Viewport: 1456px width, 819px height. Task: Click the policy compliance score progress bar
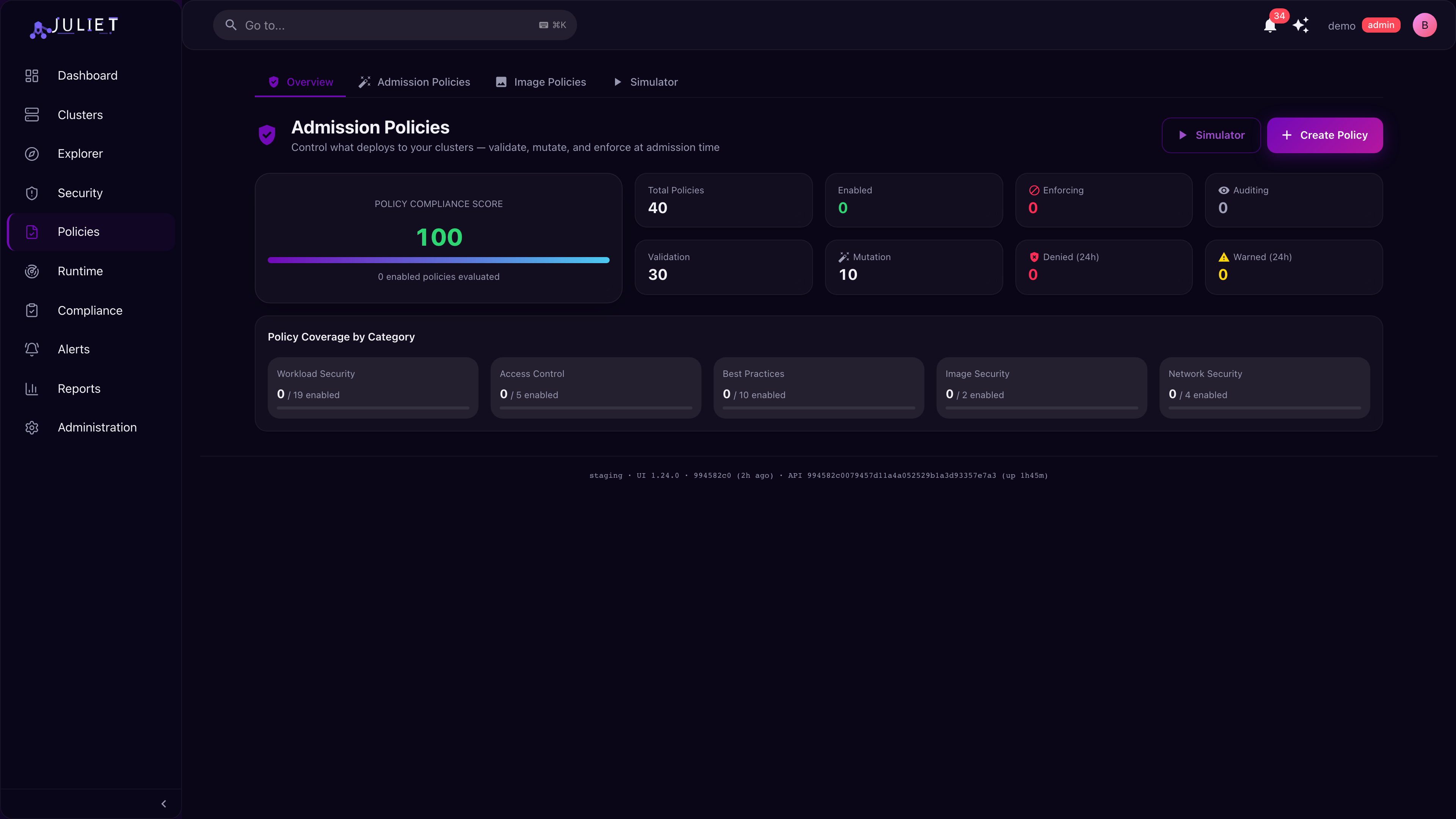pos(439,260)
